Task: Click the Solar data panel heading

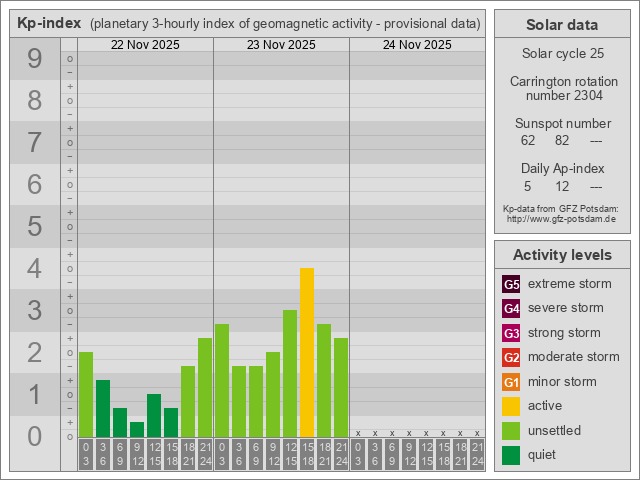Action: [x=561, y=25]
